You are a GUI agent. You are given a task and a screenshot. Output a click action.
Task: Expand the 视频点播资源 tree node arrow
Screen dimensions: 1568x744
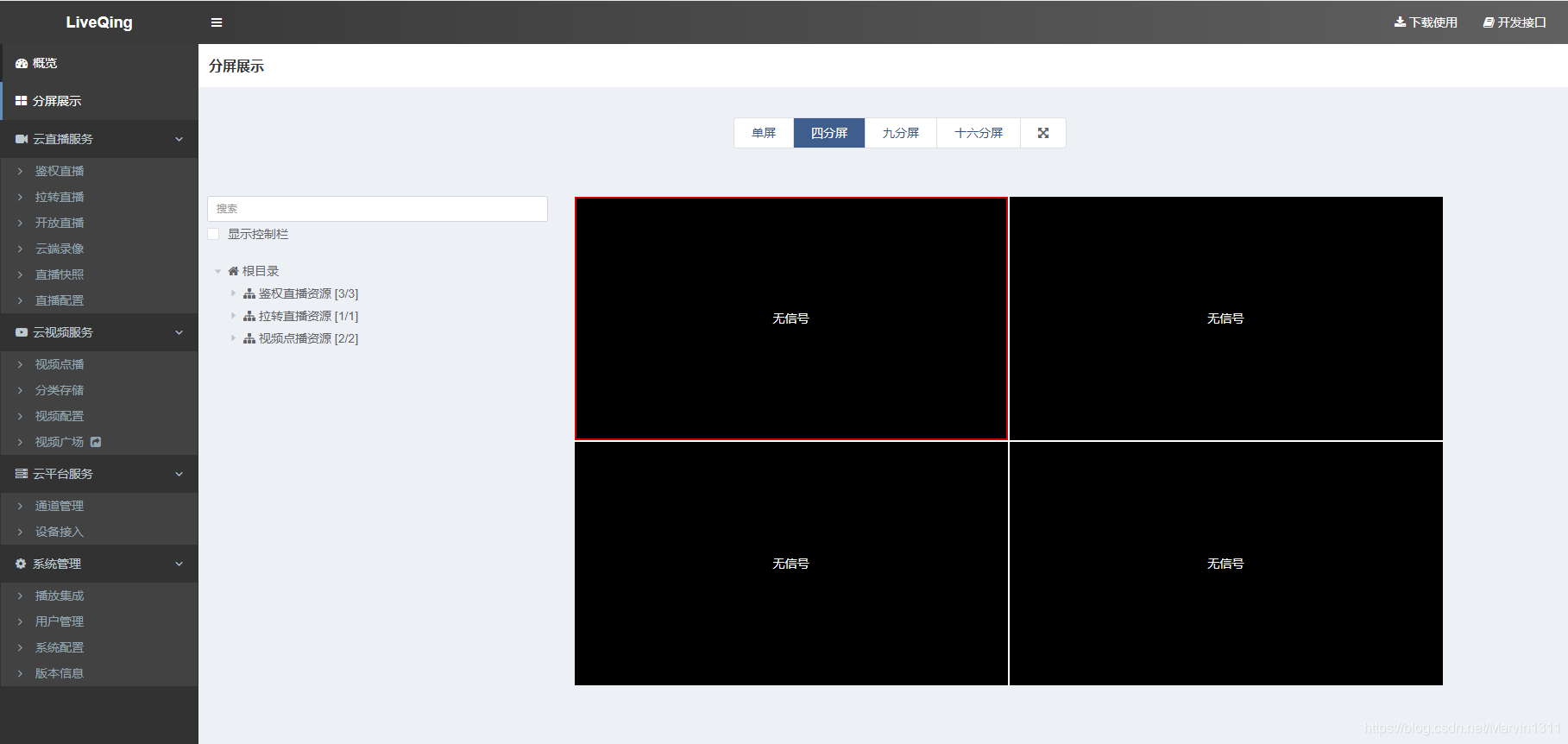click(x=233, y=338)
